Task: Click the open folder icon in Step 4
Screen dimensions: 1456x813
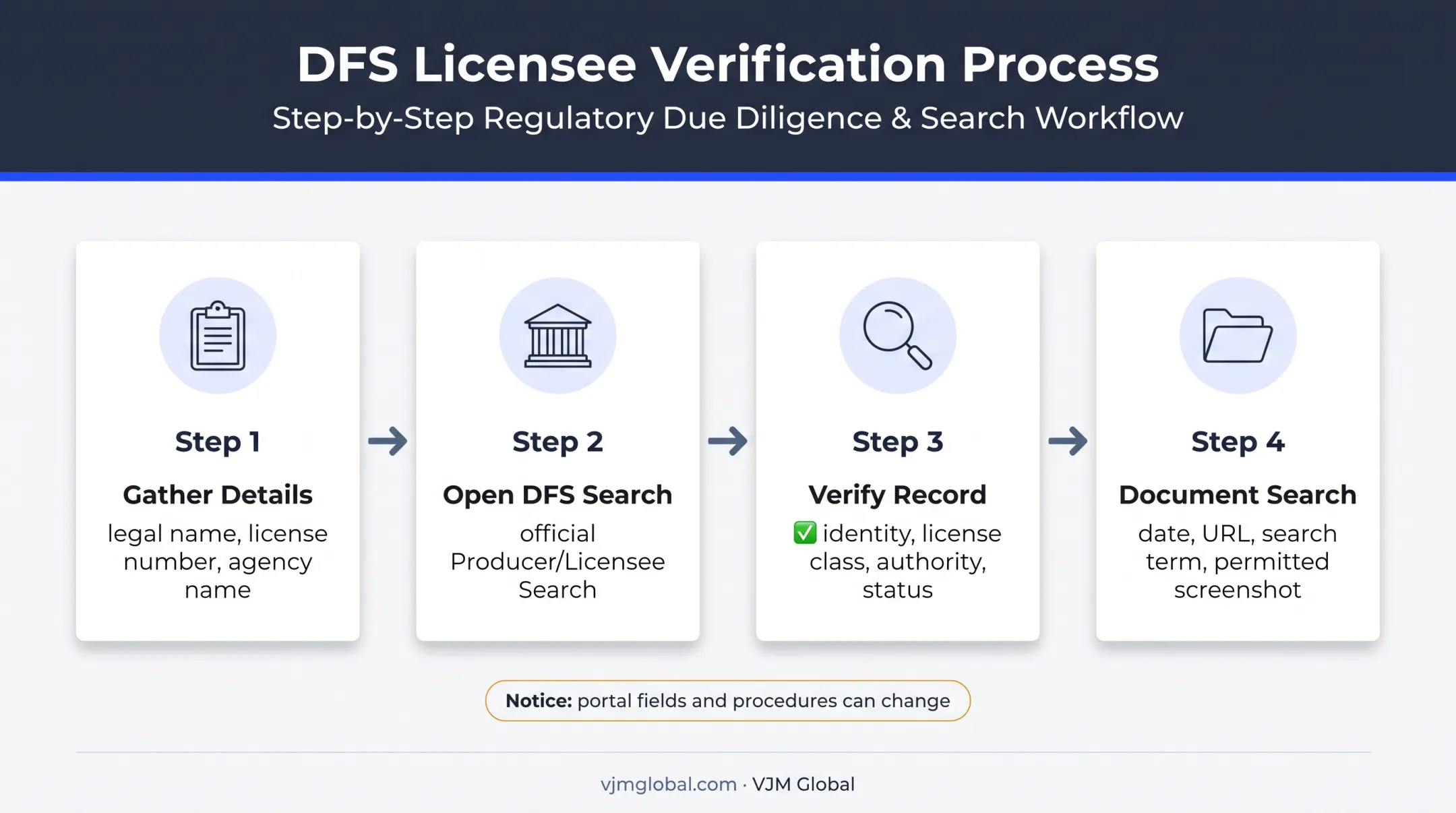Action: (1238, 336)
